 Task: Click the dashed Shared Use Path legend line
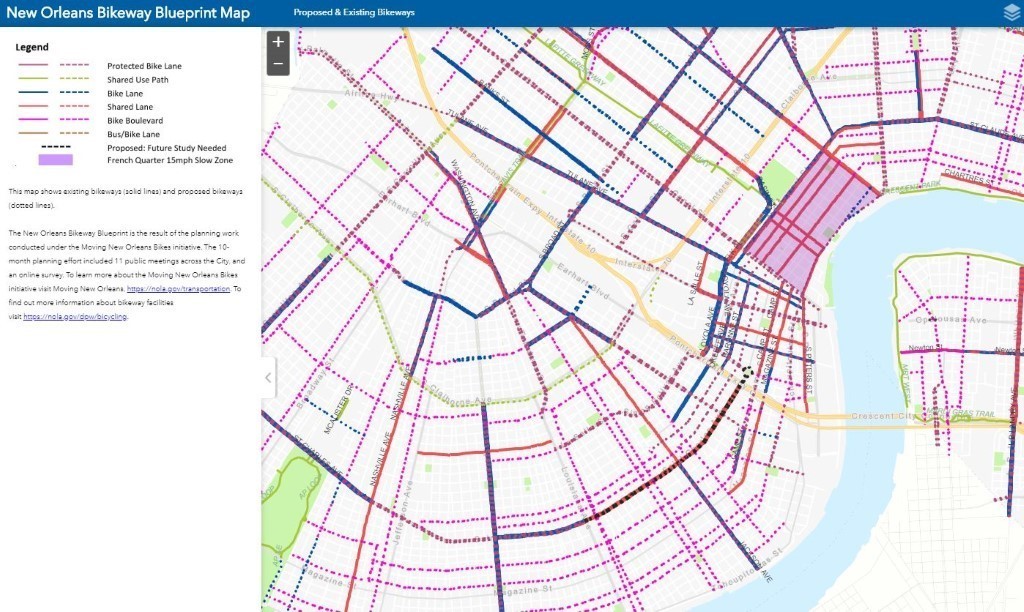coord(76,80)
